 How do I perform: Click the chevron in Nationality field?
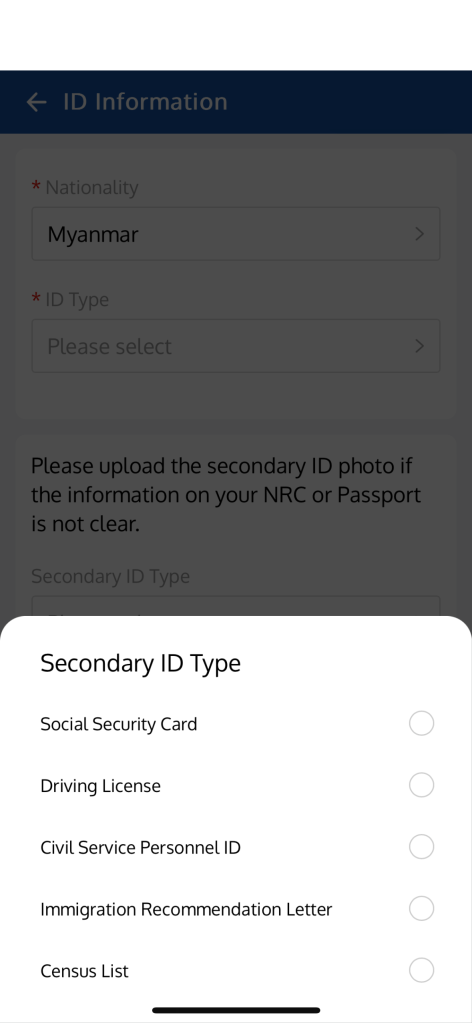[420, 234]
